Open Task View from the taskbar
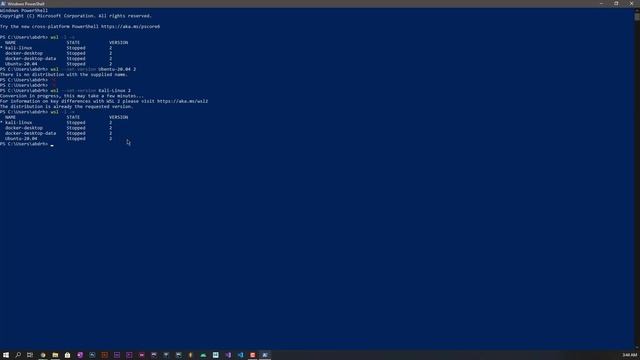Image resolution: width=640 pixels, height=360 pixels. point(30,355)
